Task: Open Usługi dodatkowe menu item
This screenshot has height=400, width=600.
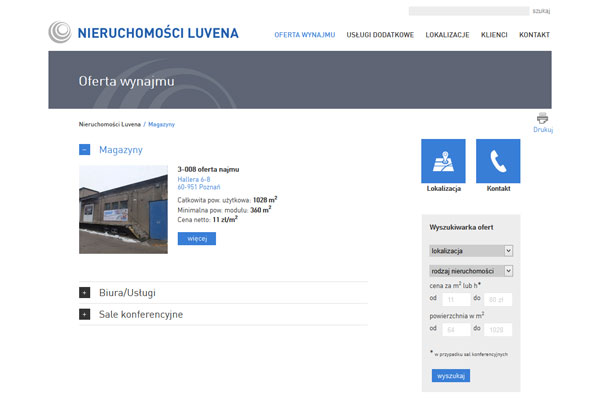Action: pyautogui.click(x=380, y=35)
